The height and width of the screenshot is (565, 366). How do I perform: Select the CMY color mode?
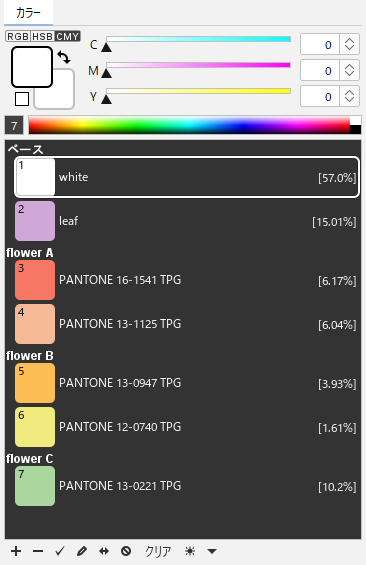(67, 36)
